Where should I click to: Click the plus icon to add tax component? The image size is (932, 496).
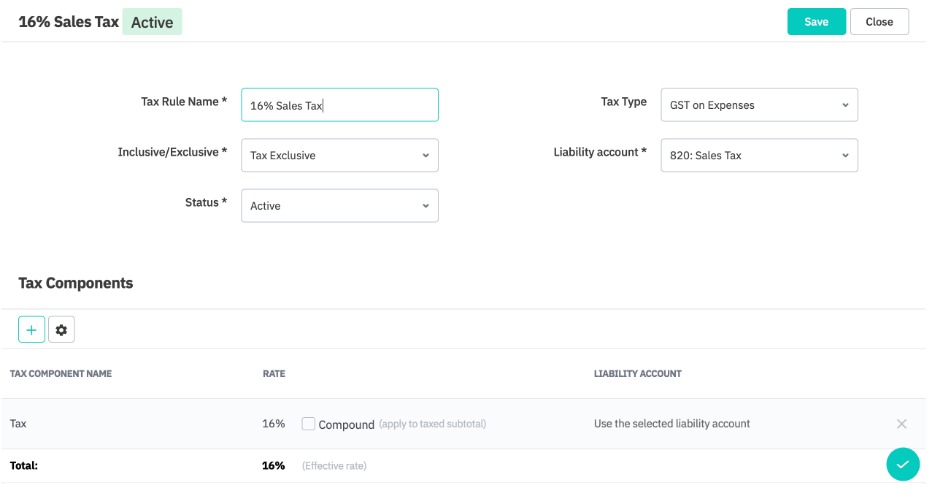click(31, 329)
